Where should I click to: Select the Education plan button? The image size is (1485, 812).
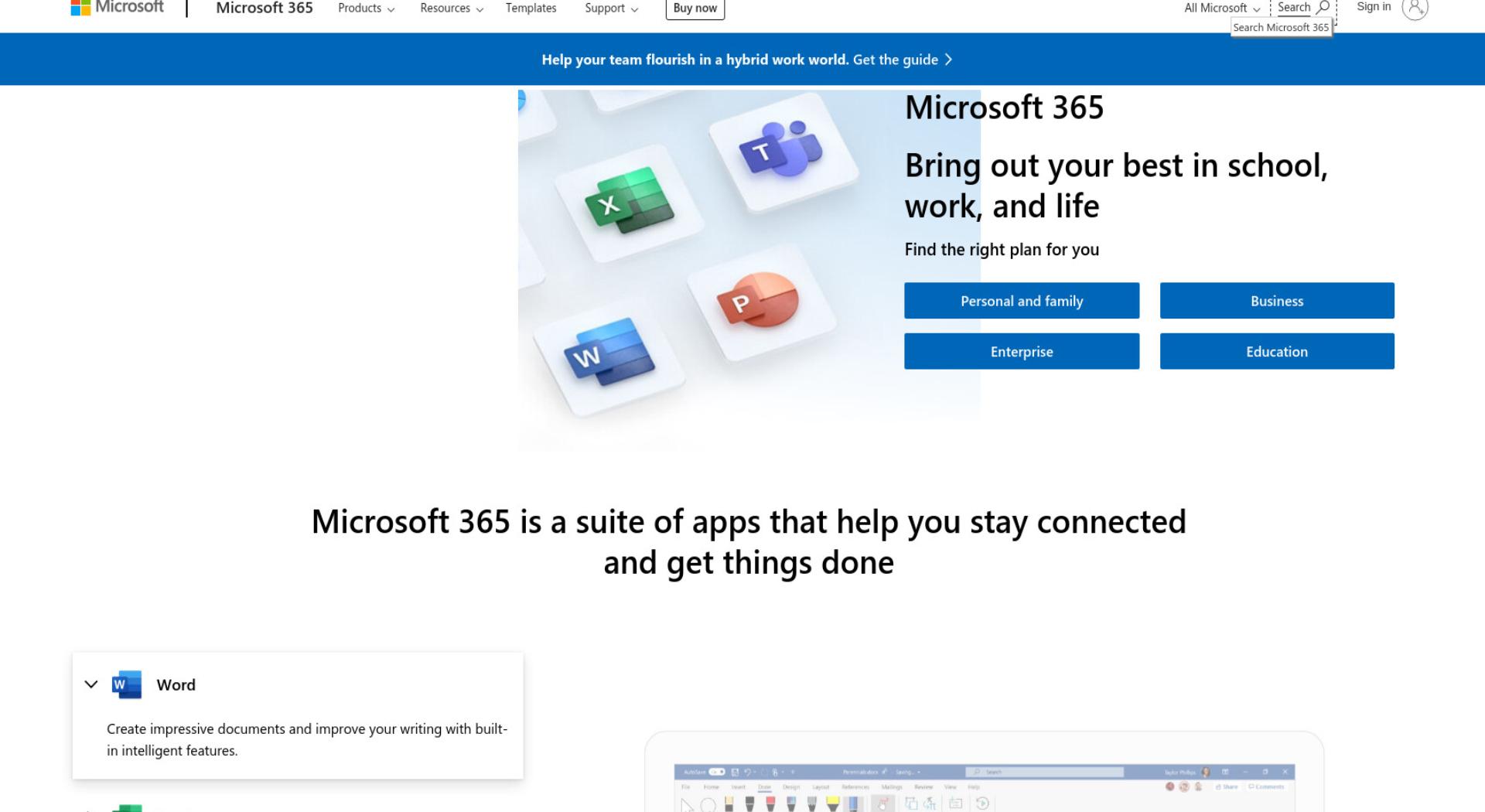point(1277,352)
